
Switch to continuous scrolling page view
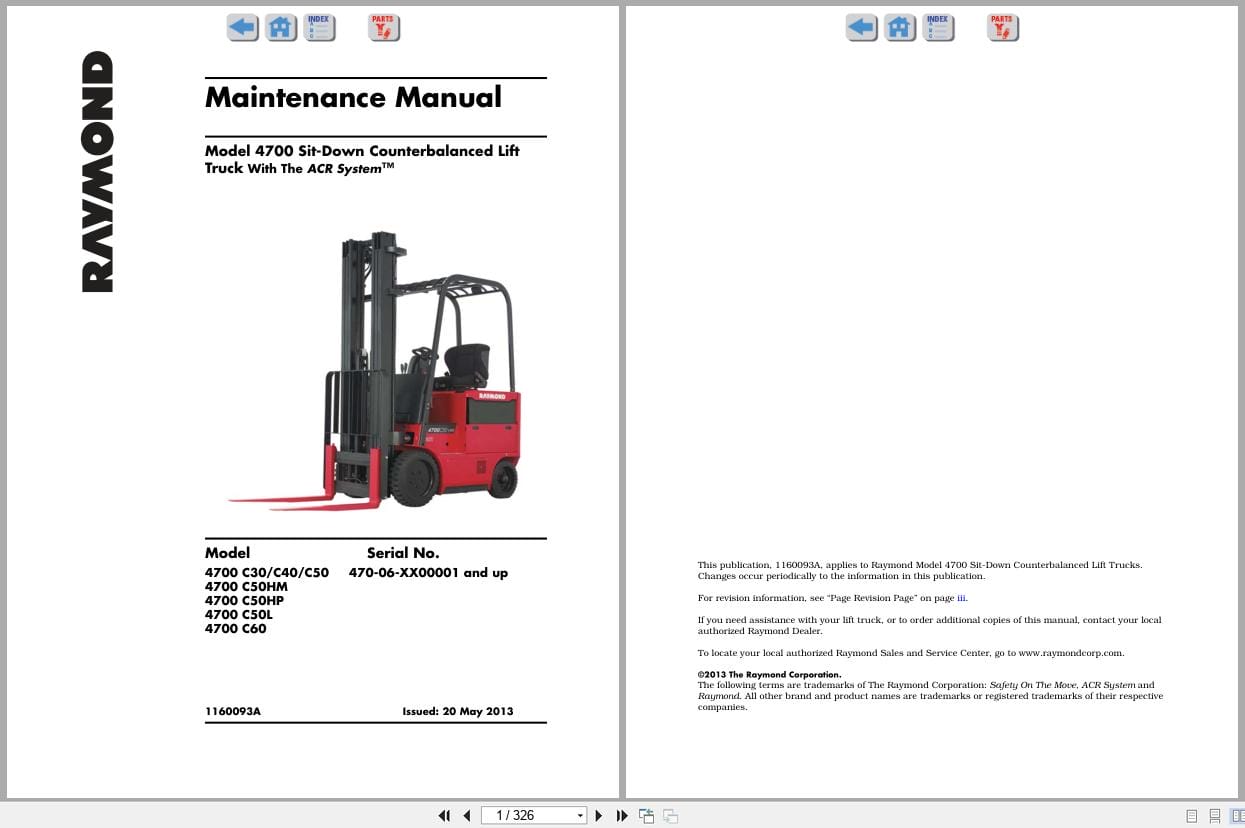[1214, 816]
